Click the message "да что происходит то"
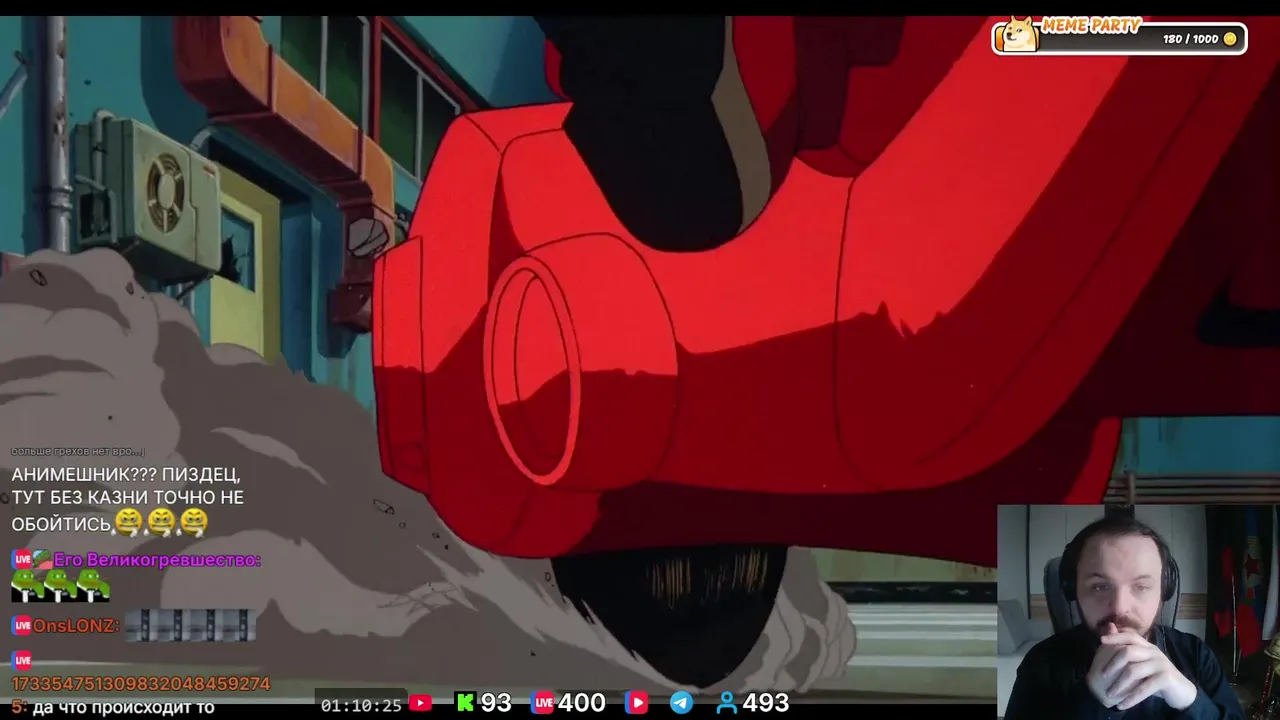The width and height of the screenshot is (1280, 720). 124,707
